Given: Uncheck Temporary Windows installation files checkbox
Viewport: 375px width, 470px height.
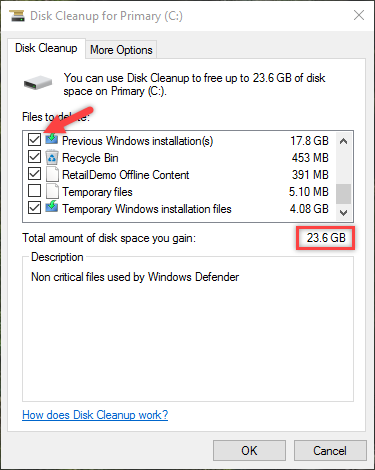Looking at the screenshot, I should 34,208.
